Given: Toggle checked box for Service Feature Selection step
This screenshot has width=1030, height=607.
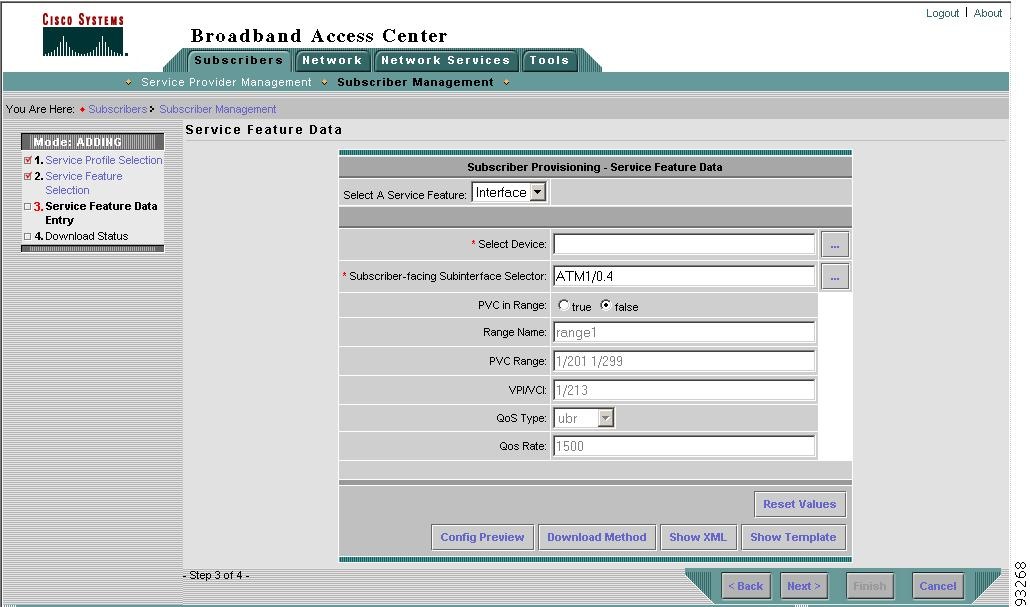Looking at the screenshot, I should [28, 176].
